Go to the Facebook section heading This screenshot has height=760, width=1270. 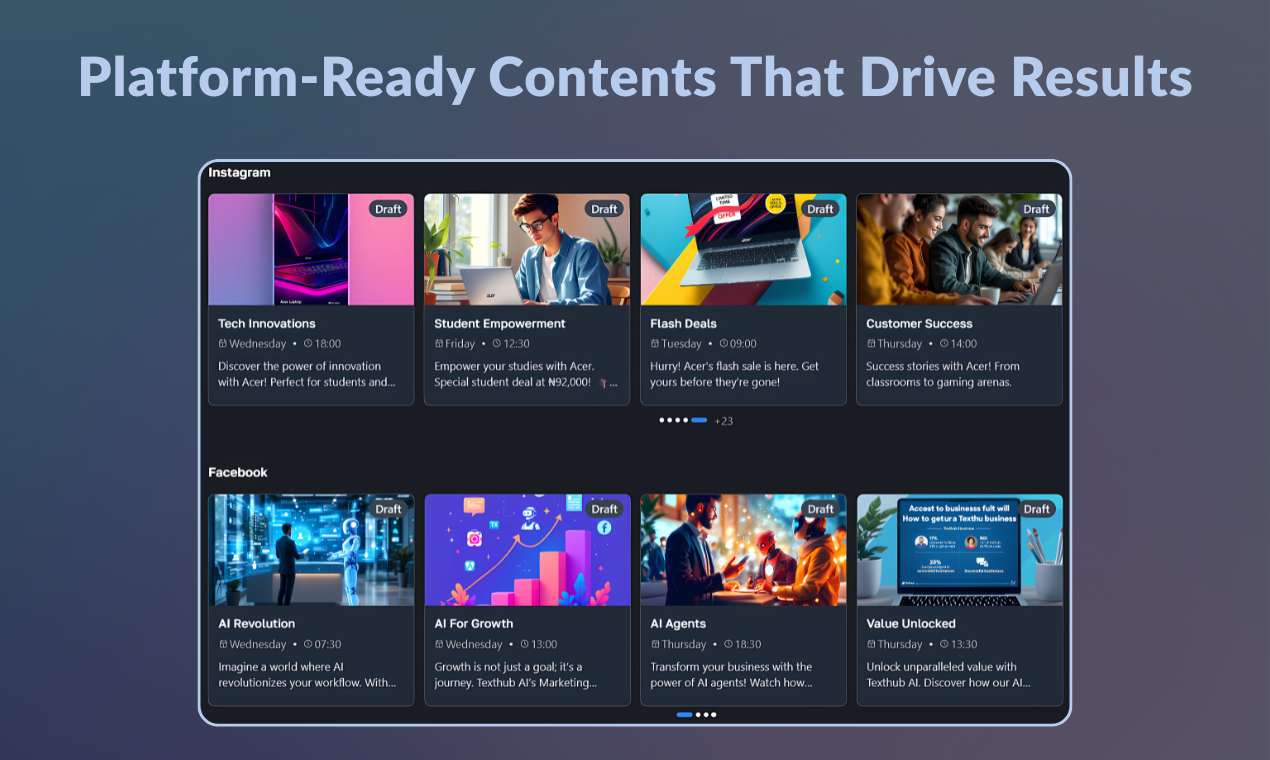point(238,472)
